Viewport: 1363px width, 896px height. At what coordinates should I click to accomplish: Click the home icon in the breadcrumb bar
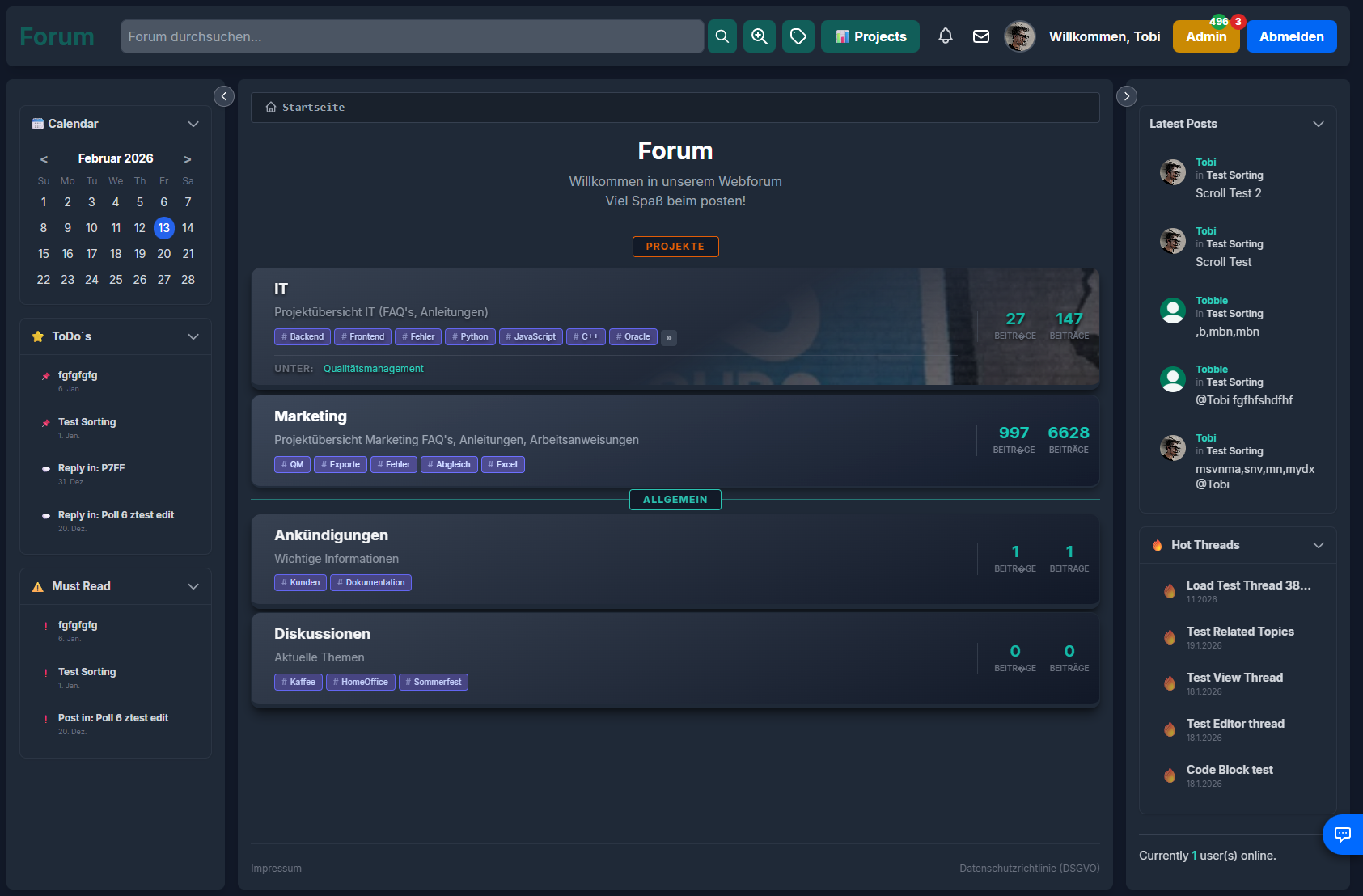tap(270, 107)
